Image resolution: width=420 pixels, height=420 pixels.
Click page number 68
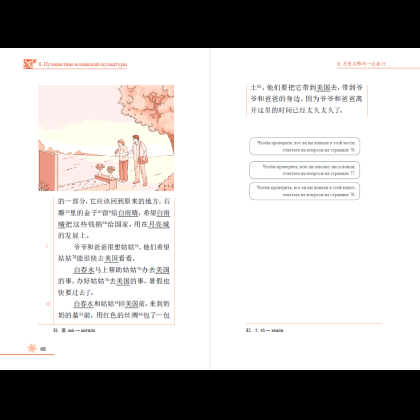point(43,349)
